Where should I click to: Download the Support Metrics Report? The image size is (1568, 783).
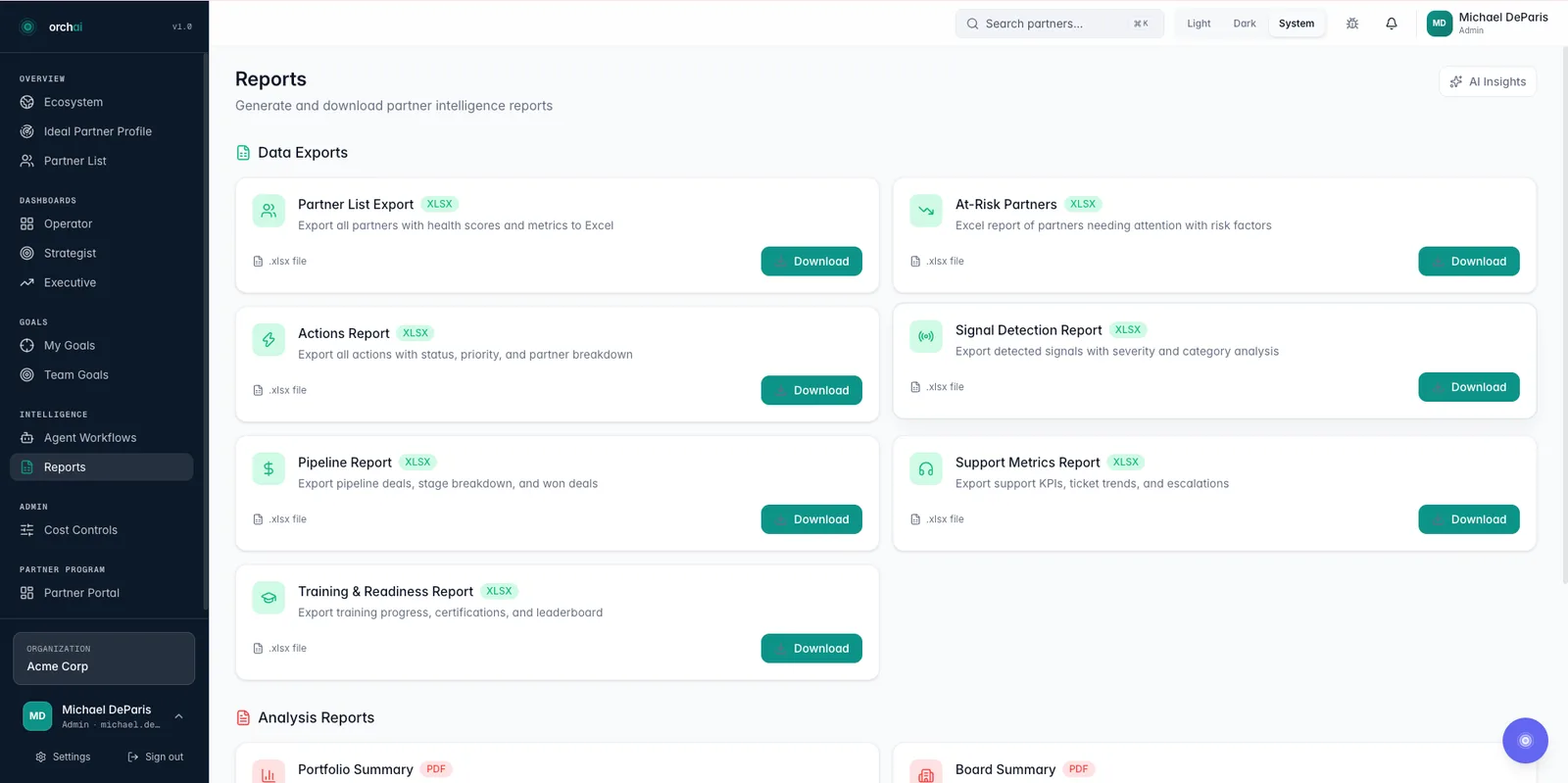tap(1469, 519)
